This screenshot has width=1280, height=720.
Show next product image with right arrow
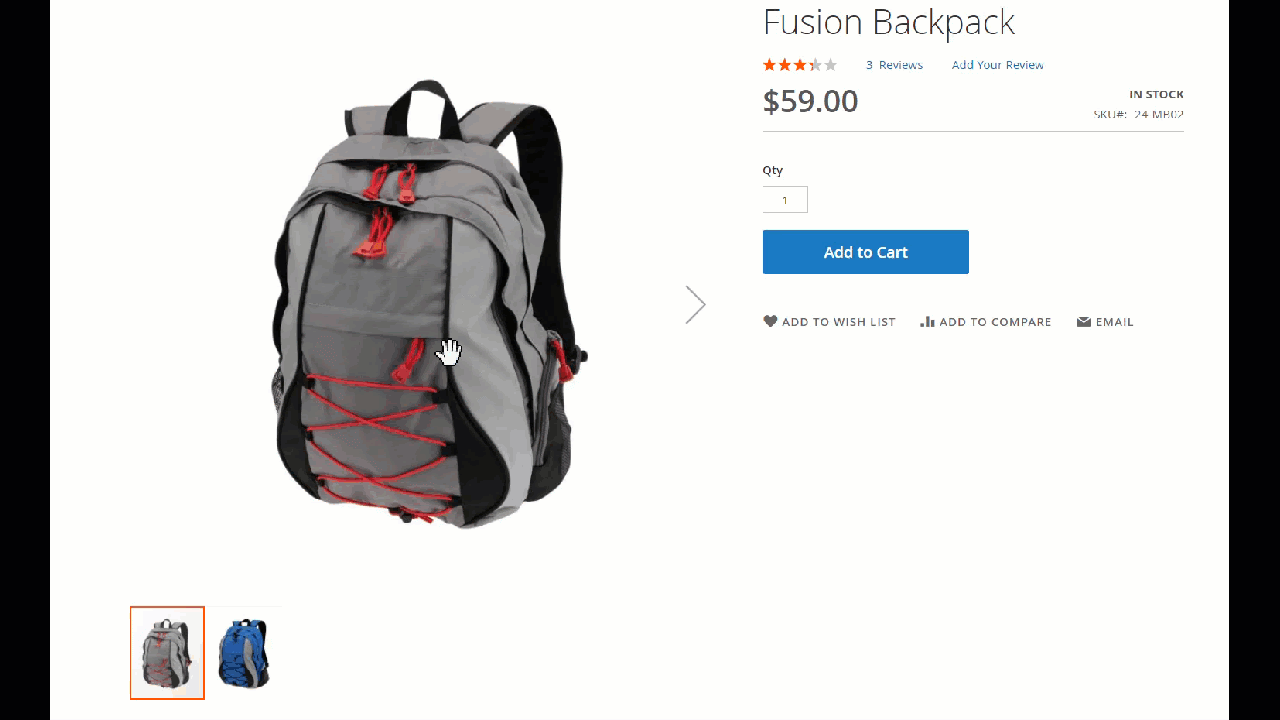696,305
